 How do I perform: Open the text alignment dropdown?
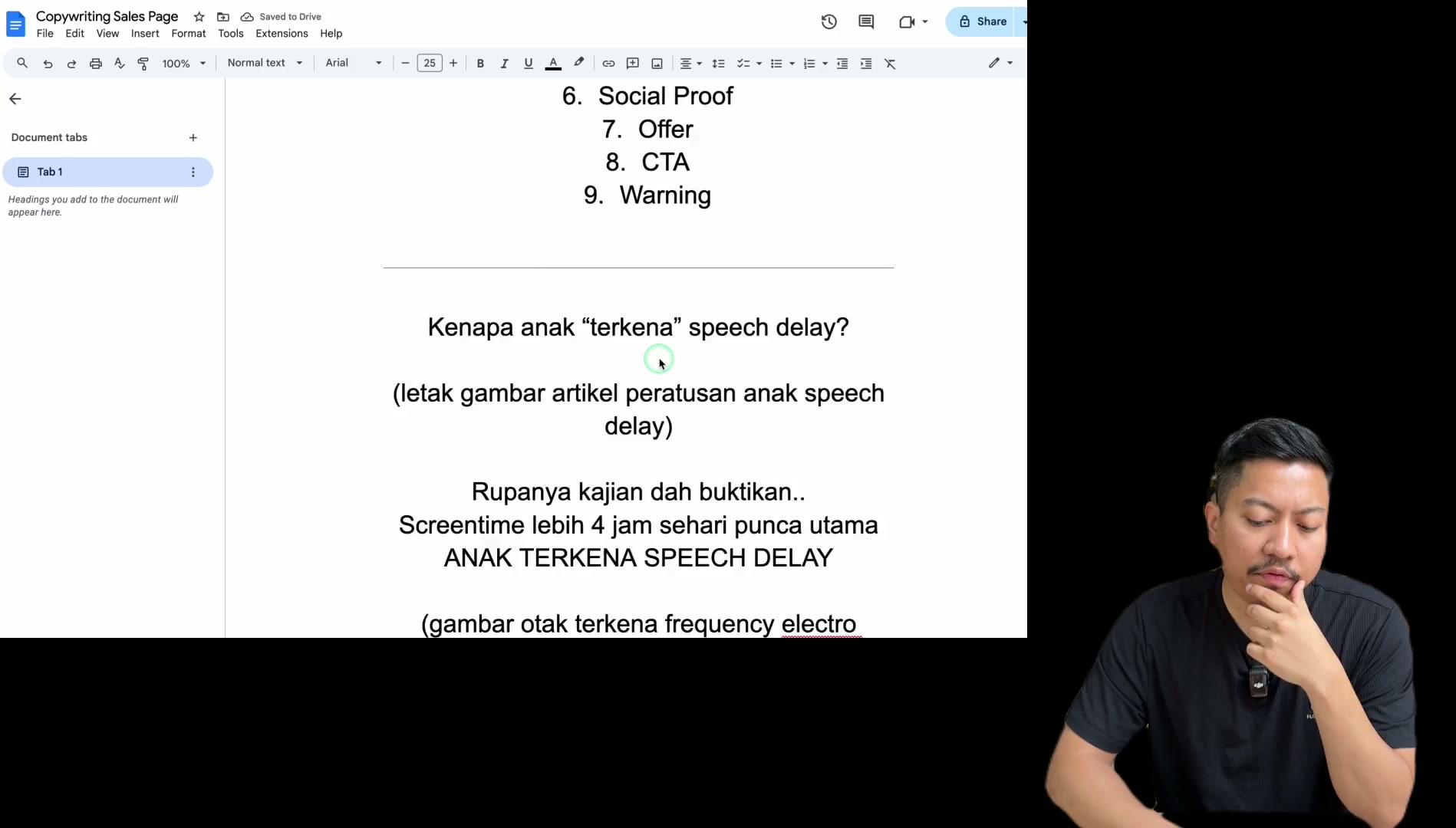point(691,64)
